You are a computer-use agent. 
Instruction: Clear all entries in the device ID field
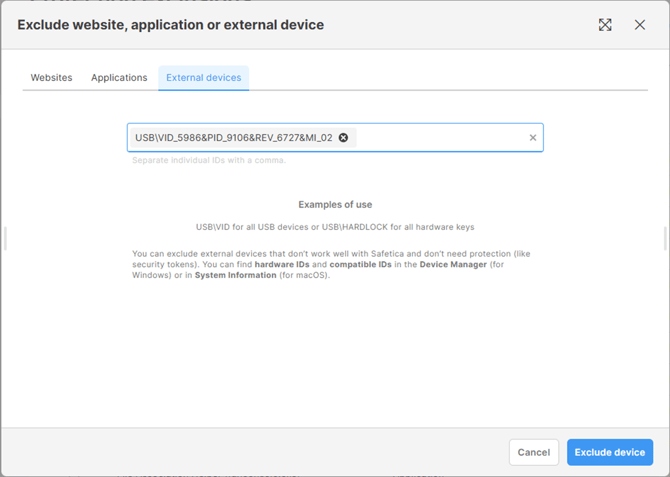tap(533, 138)
